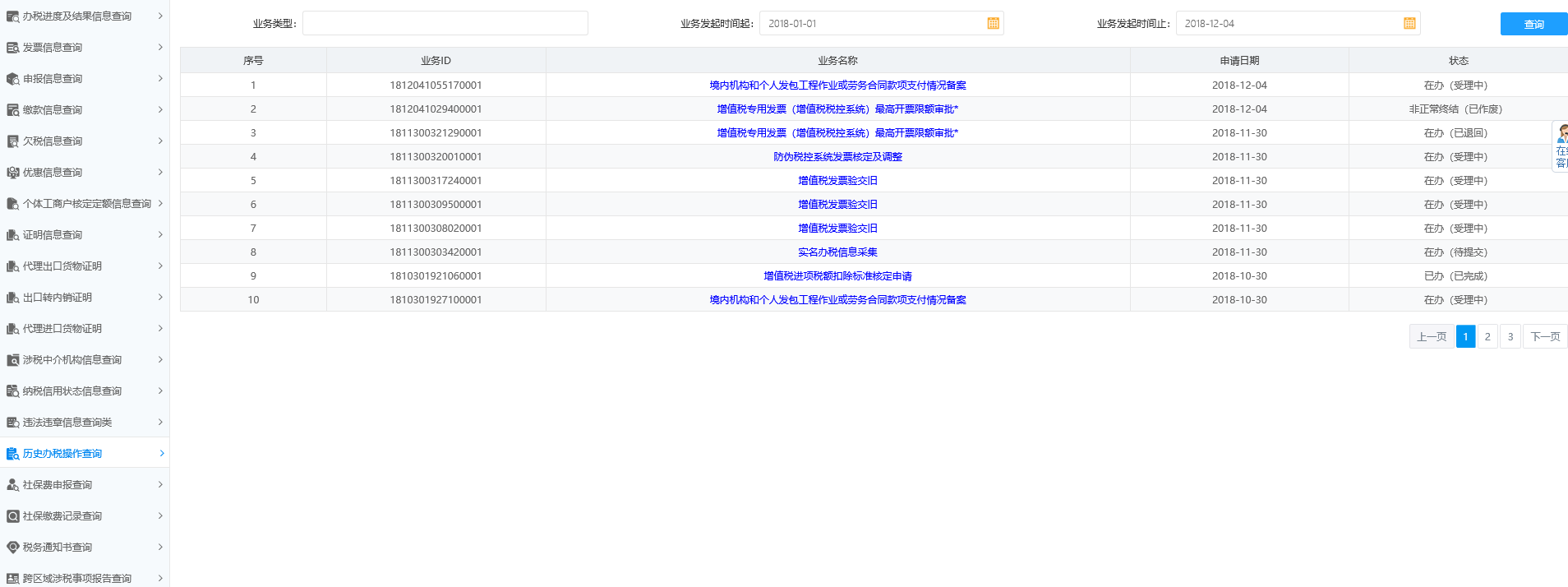Open the 社保缴费记录查询 menu item
This screenshot has width=1568, height=587.
[x=85, y=516]
